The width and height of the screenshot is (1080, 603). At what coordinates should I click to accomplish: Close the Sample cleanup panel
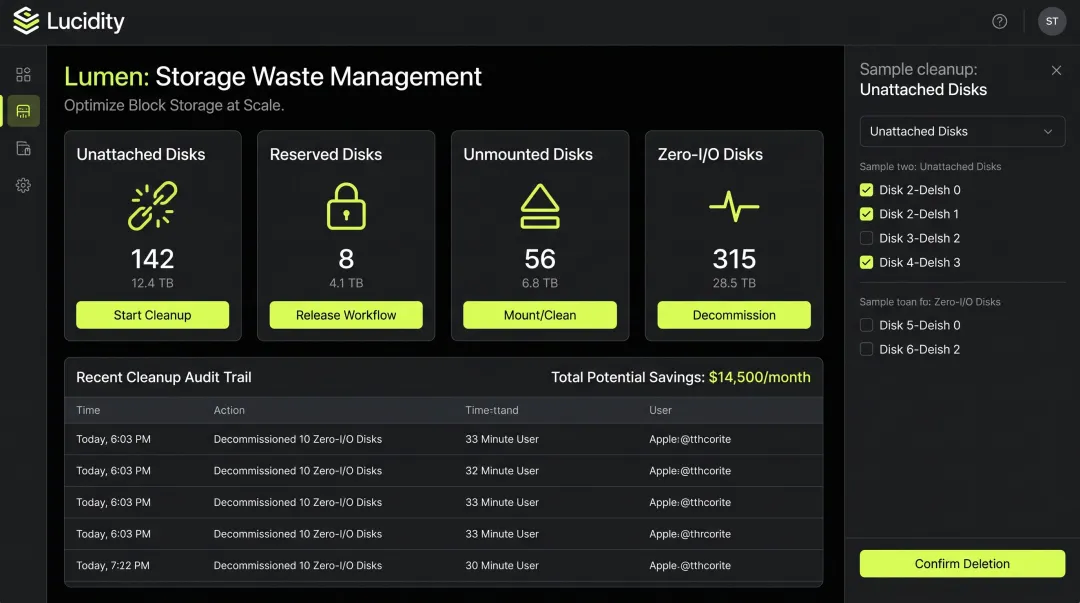(1056, 70)
